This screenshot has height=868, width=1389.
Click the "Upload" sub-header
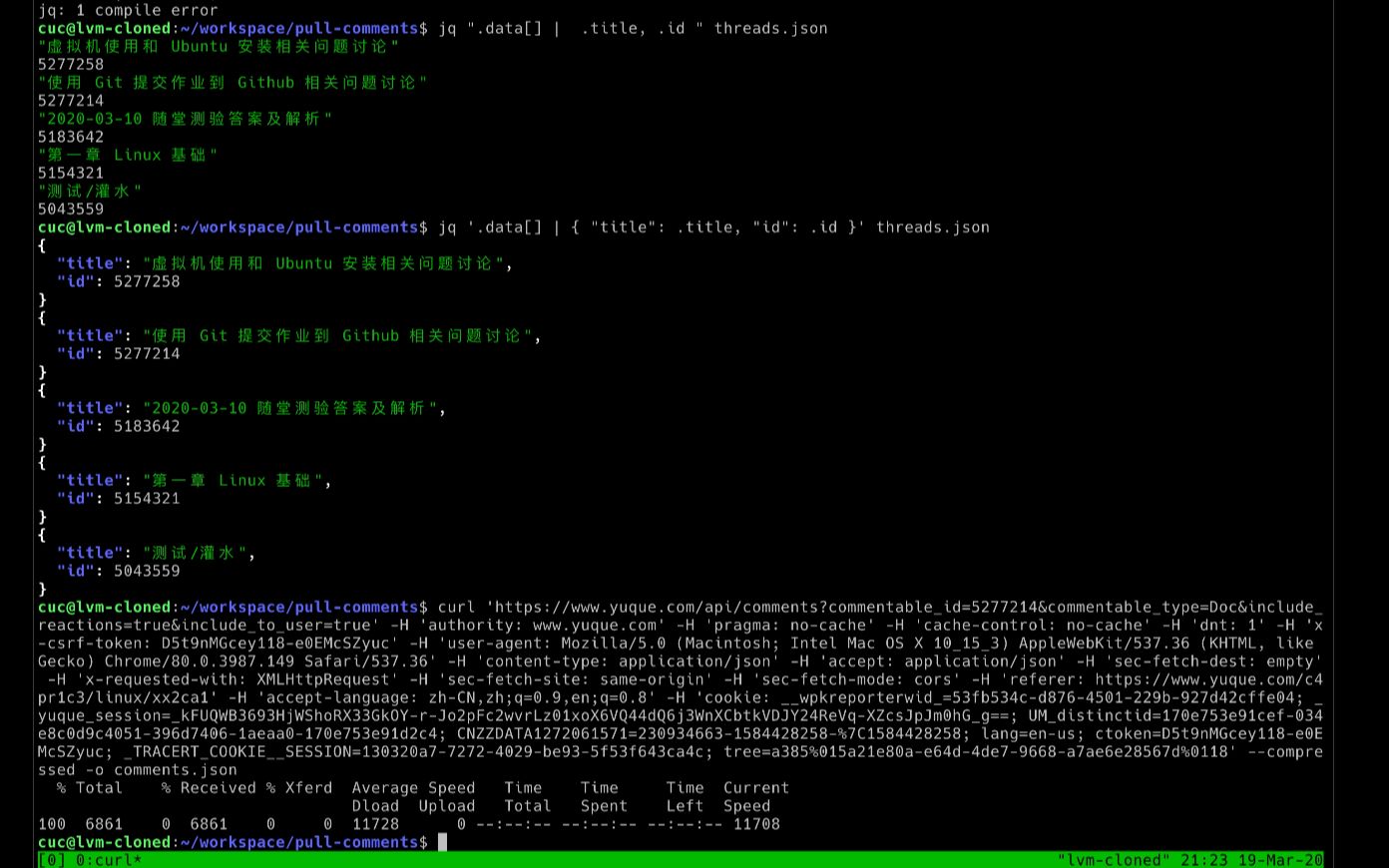point(446,805)
